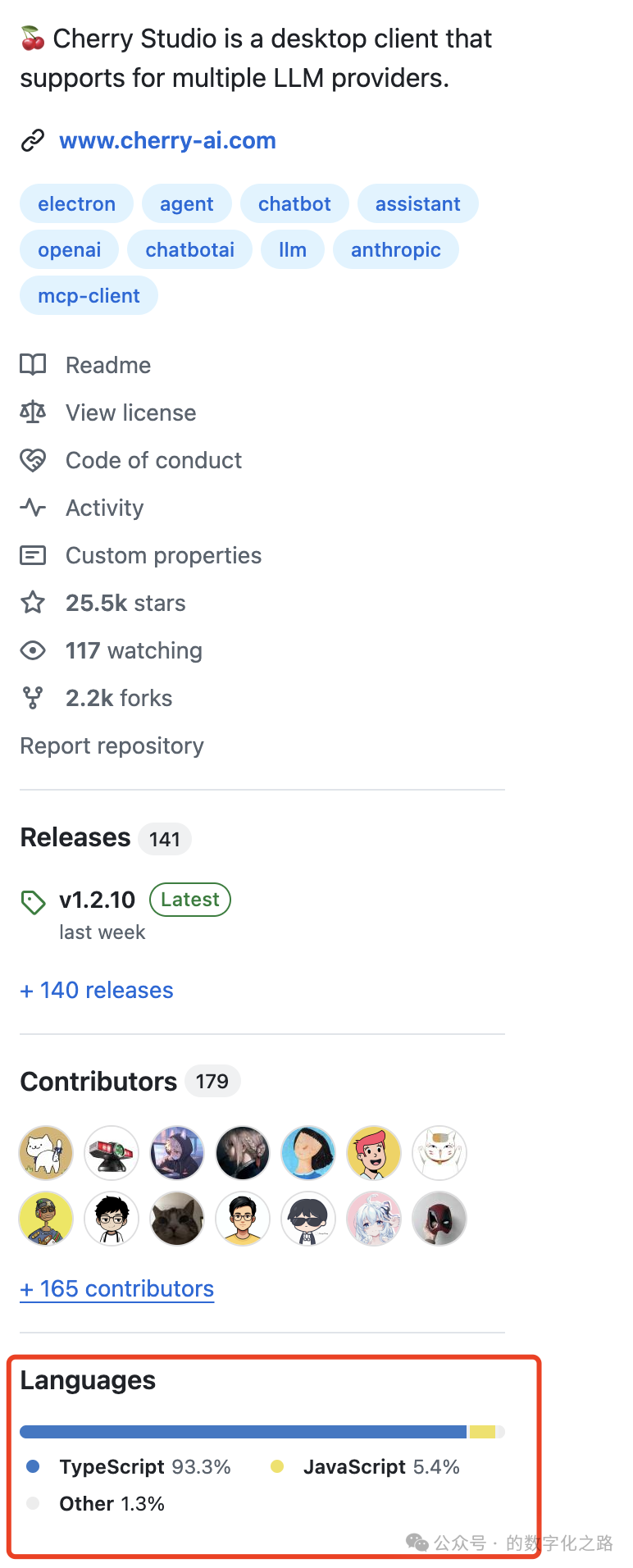Select the mcp-client topic tag
633x1568 pixels.
coord(89,295)
